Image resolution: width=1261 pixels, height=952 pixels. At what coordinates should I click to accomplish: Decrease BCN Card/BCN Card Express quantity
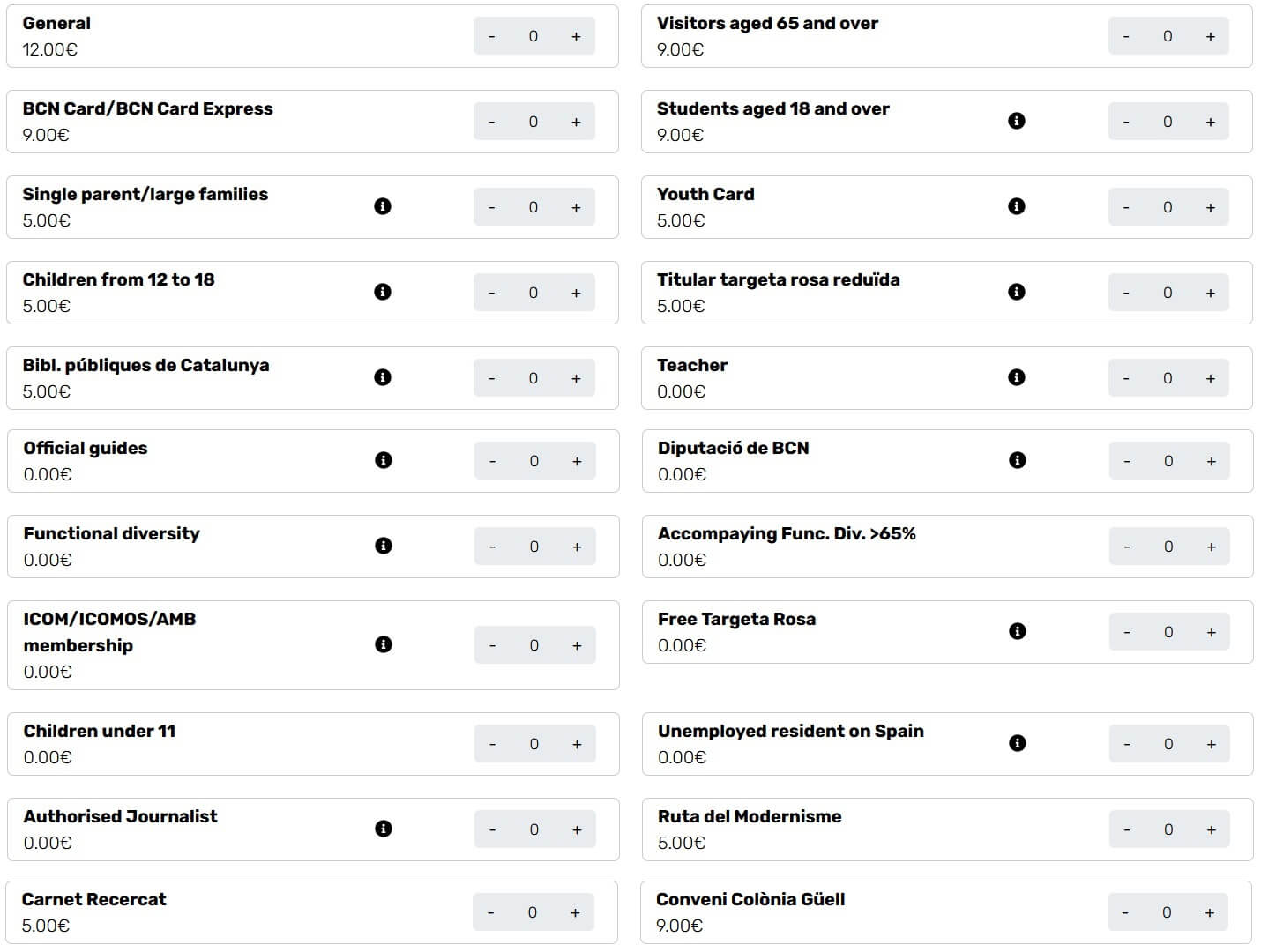[x=491, y=122]
